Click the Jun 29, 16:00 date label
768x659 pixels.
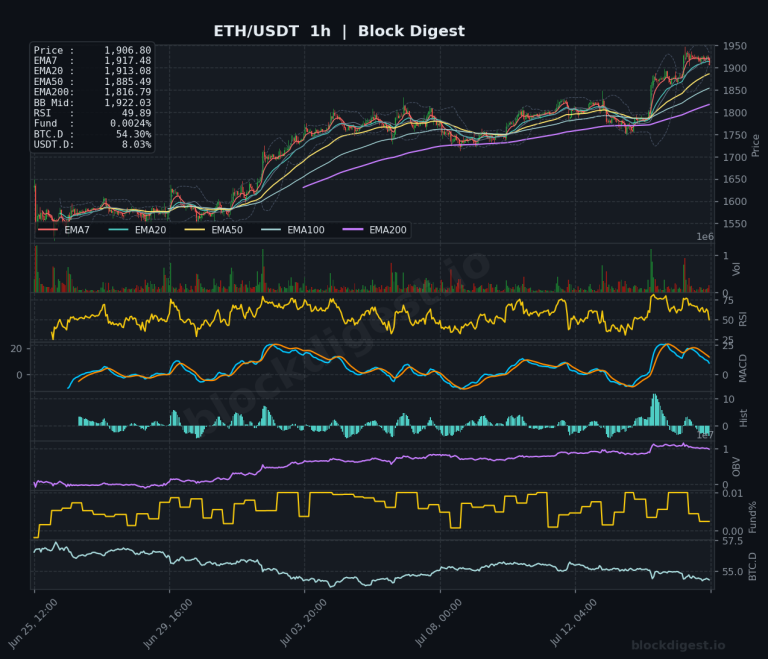coord(168,624)
